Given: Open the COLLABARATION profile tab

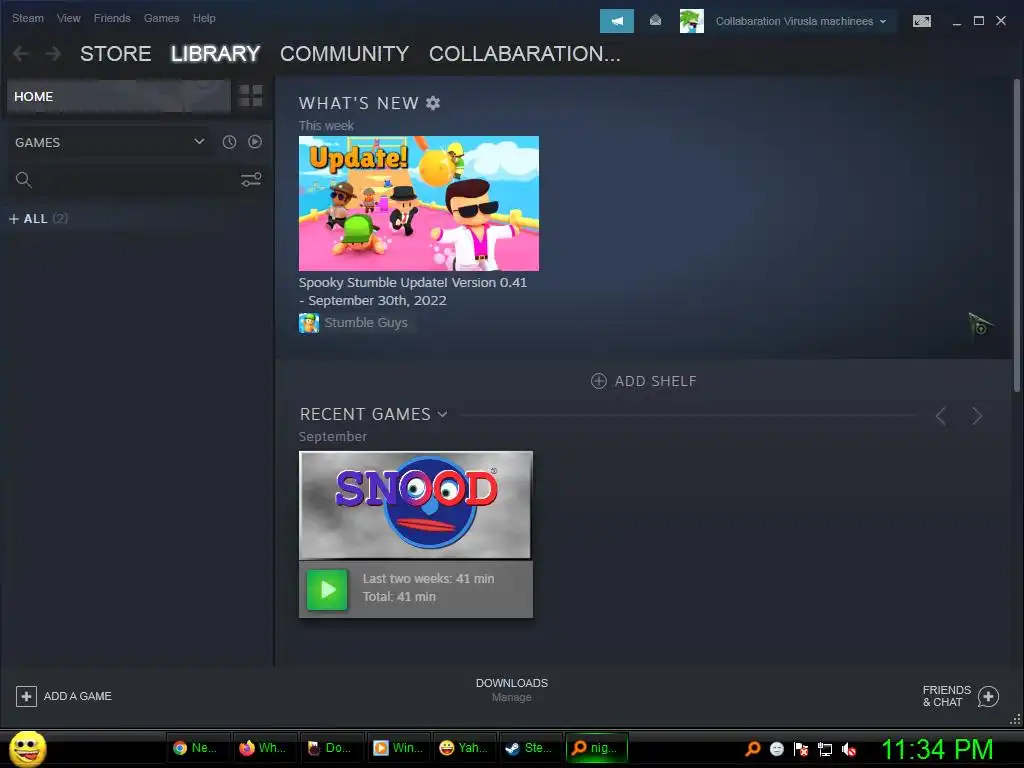Looking at the screenshot, I should click(524, 54).
